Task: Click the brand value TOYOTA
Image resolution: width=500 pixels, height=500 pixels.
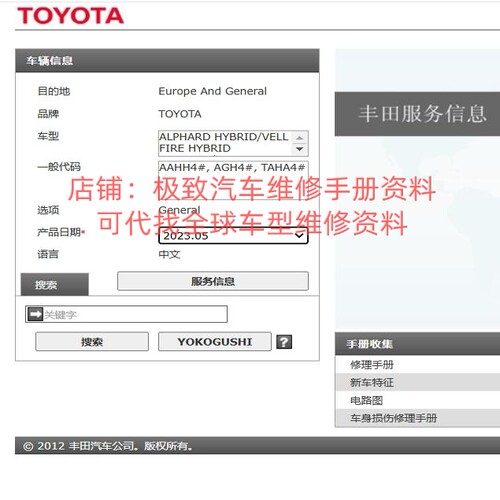Action: click(180, 114)
